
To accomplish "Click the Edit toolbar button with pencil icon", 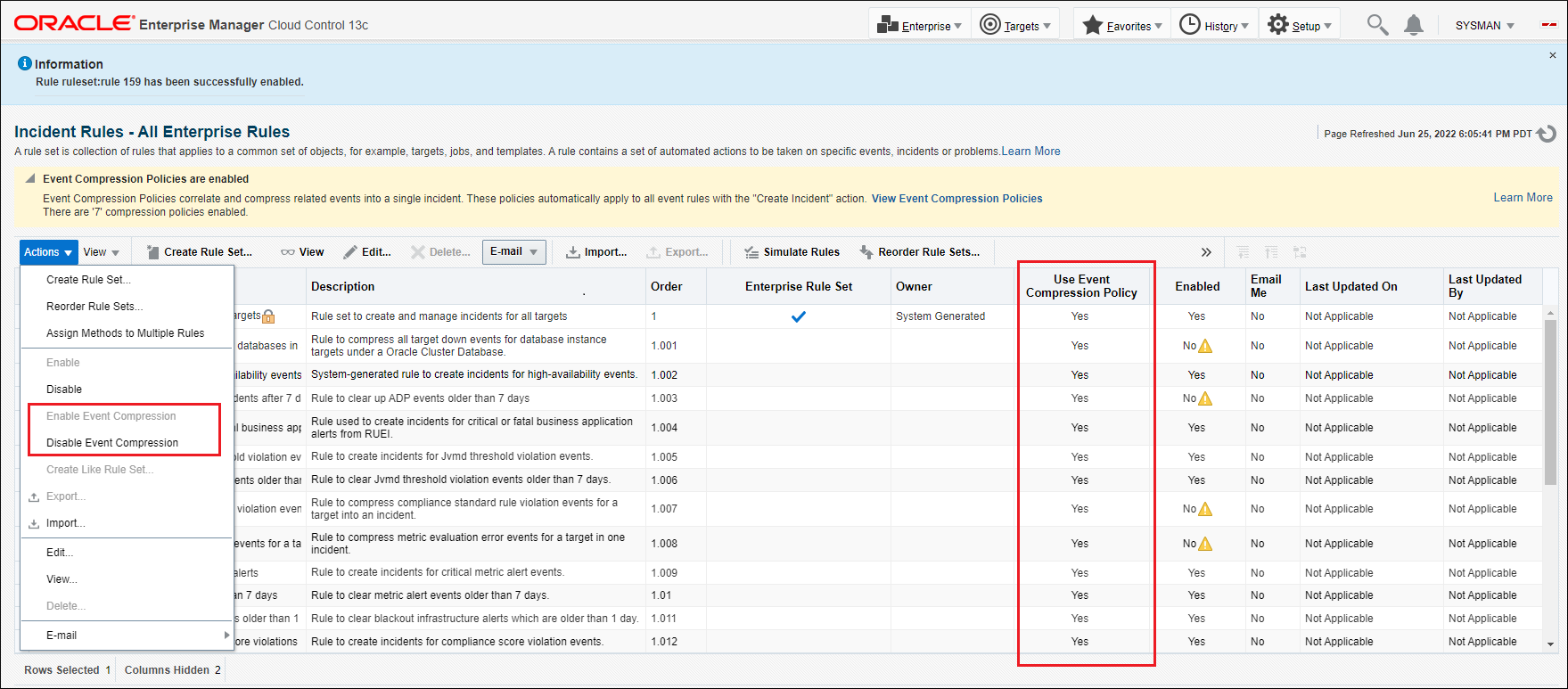I will (x=367, y=252).
